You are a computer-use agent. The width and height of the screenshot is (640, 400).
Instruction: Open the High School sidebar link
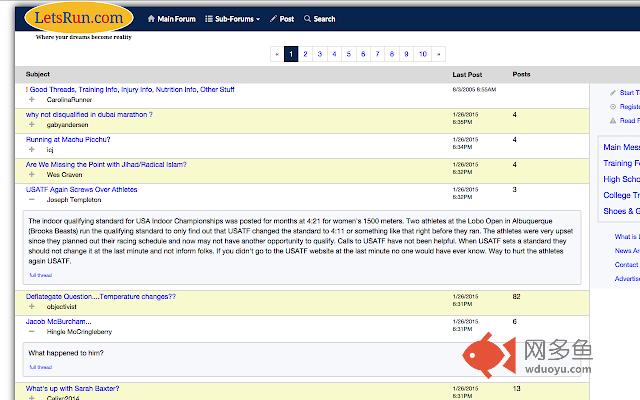pyautogui.click(x=622, y=179)
